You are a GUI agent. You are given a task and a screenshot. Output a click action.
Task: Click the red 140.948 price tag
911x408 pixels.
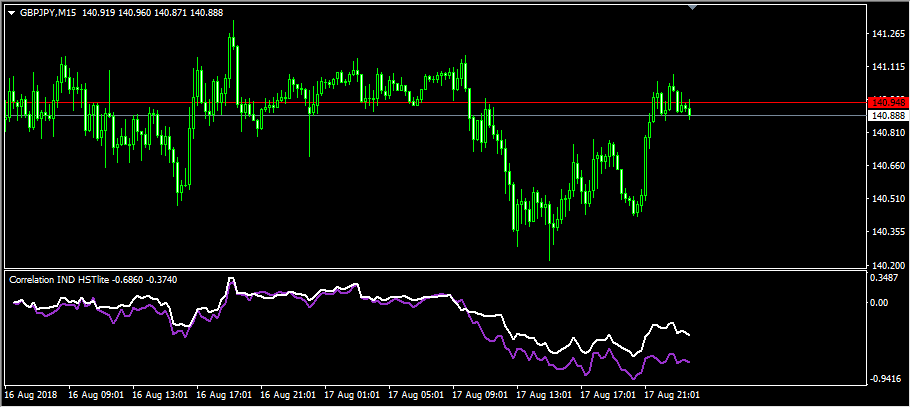pyautogui.click(x=888, y=102)
